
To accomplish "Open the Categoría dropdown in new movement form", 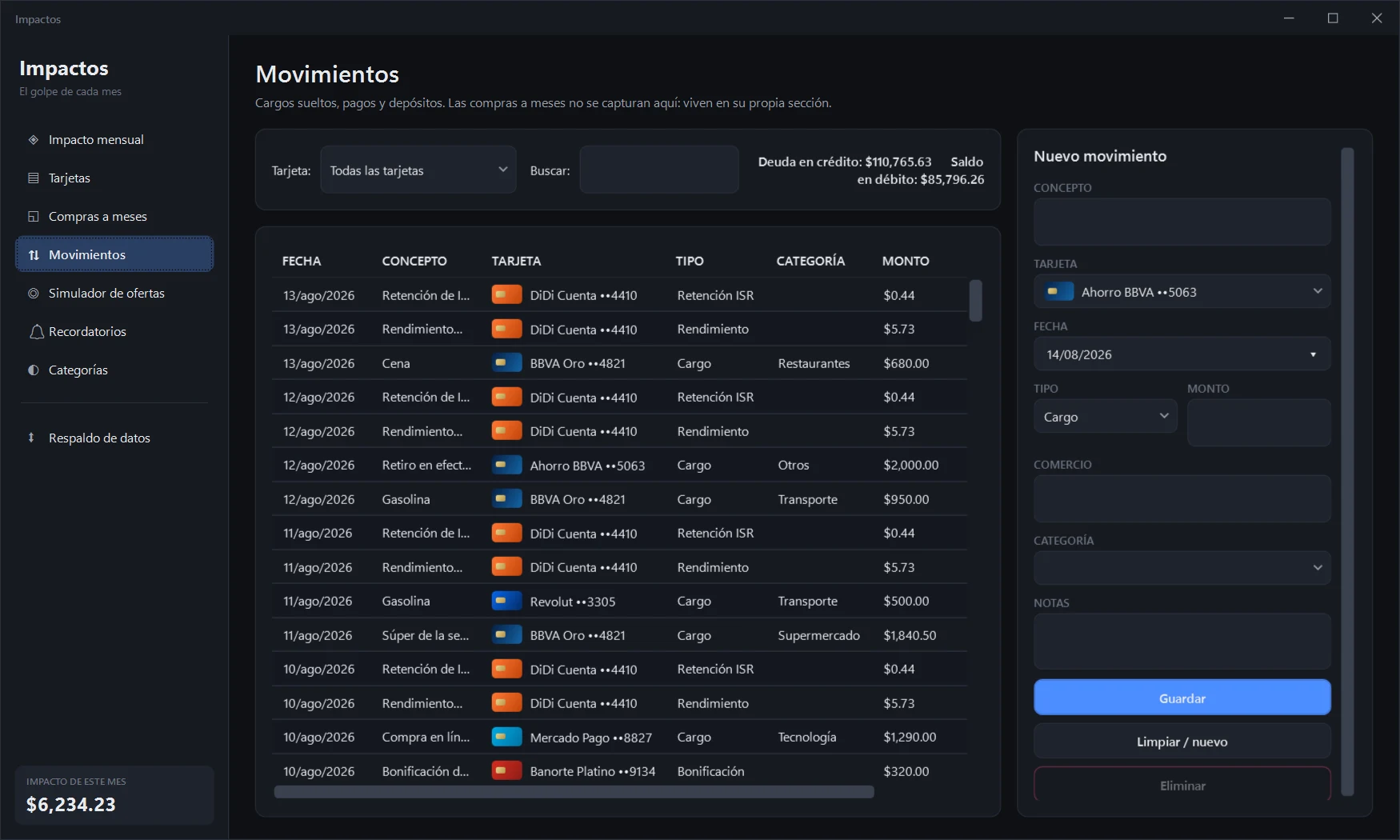I will pyautogui.click(x=1182, y=568).
